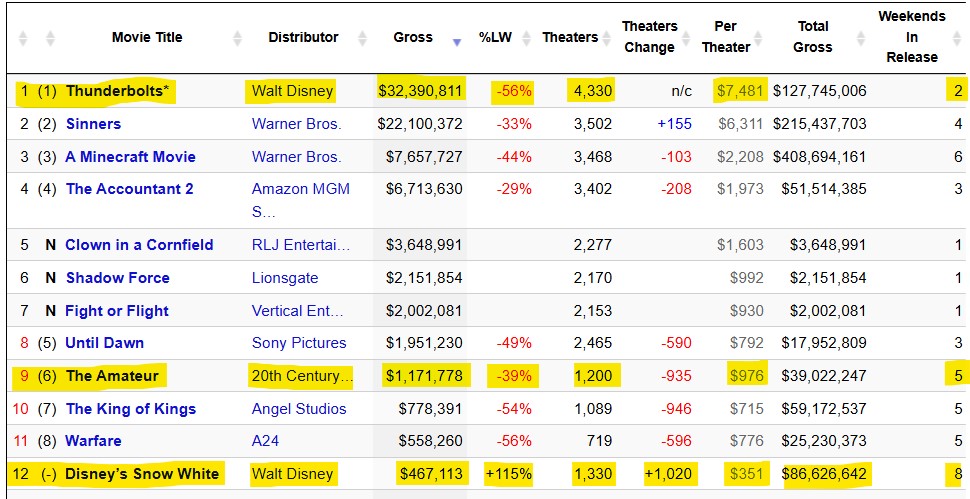Click sort arrows beside %LW header
The width and height of the screenshot is (970, 499).
pyautogui.click(x=526, y=38)
